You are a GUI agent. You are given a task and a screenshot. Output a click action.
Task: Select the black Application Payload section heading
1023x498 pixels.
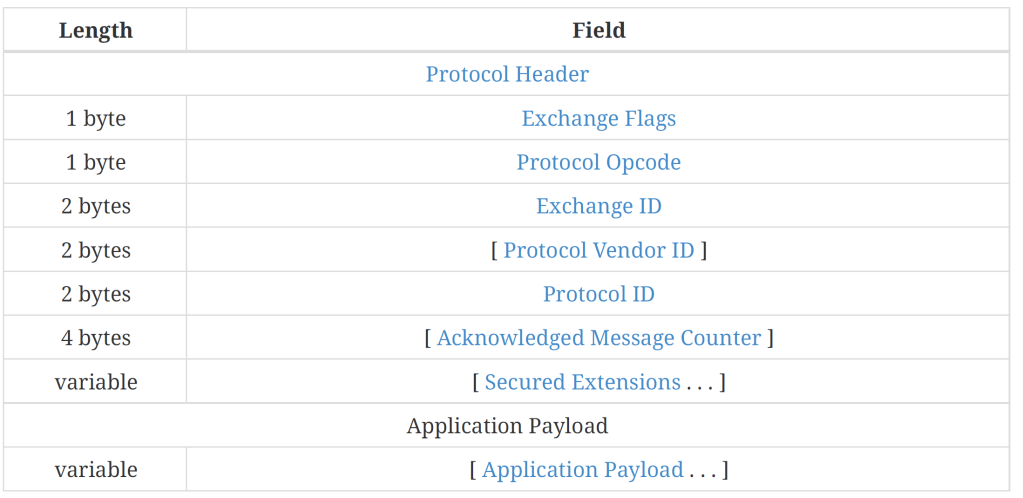tap(507, 426)
